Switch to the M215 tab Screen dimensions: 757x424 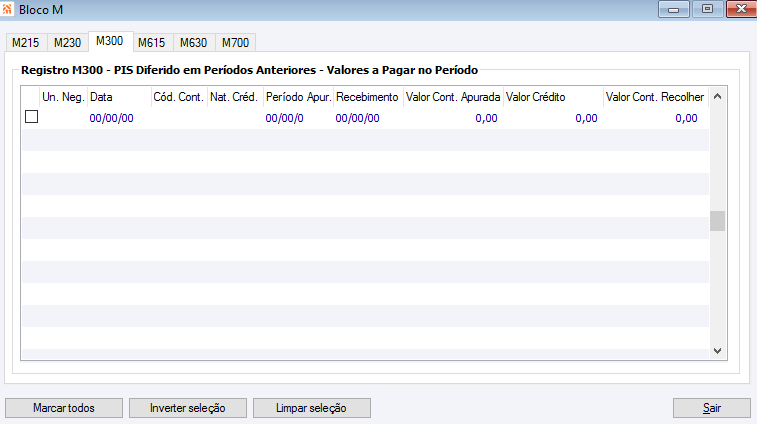pos(26,42)
